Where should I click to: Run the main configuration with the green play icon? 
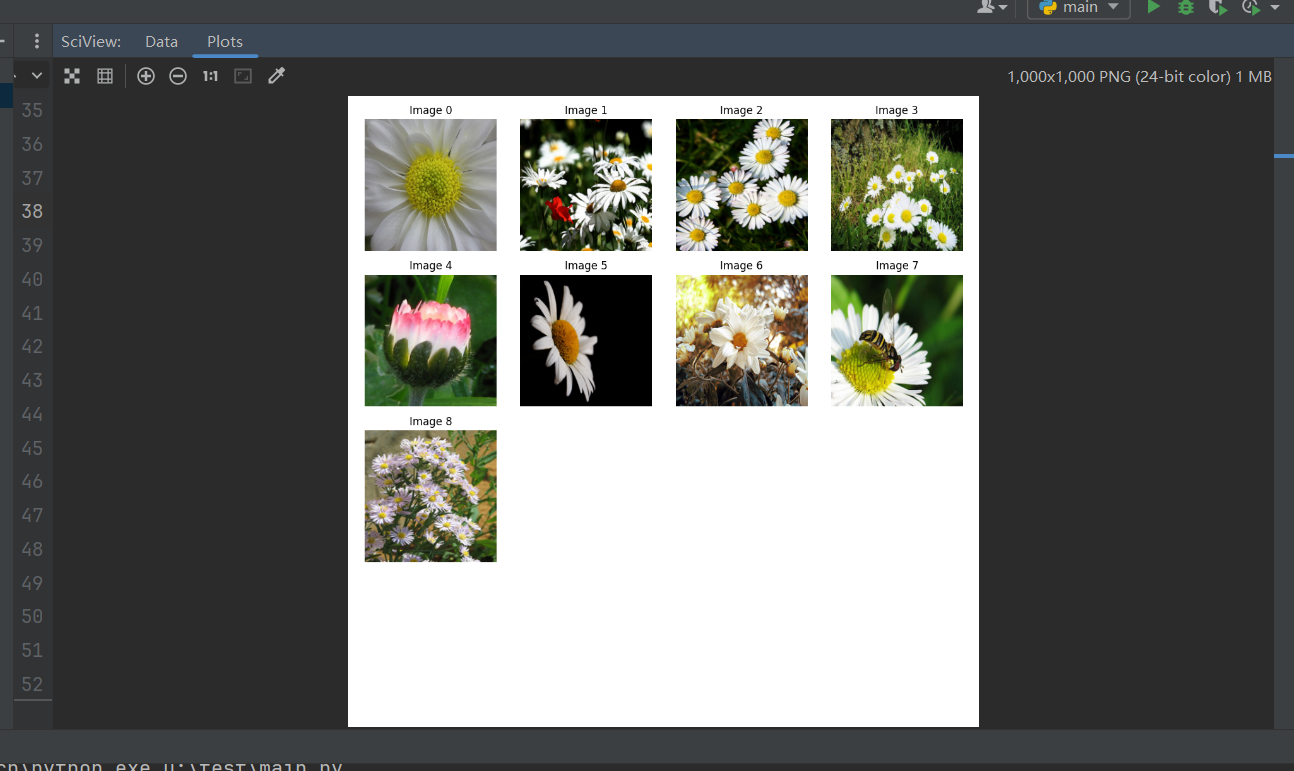pos(1153,7)
